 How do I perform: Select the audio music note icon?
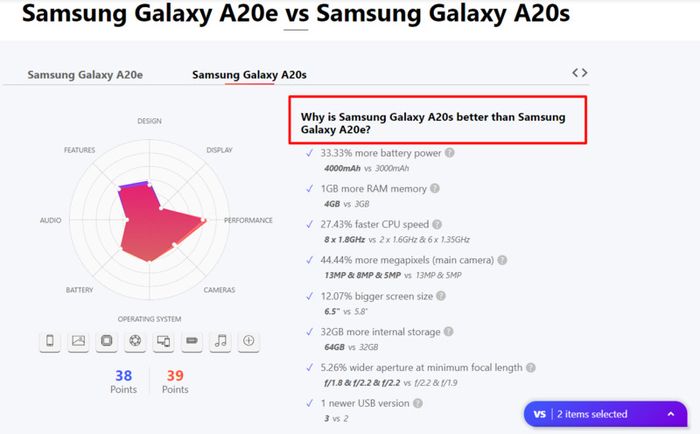[x=221, y=342]
